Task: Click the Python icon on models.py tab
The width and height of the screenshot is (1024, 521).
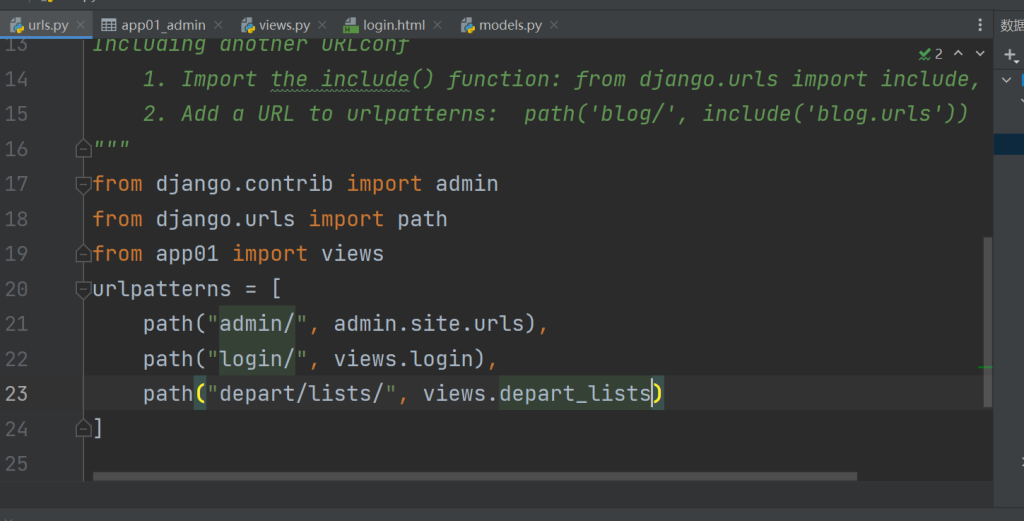Action: point(467,25)
